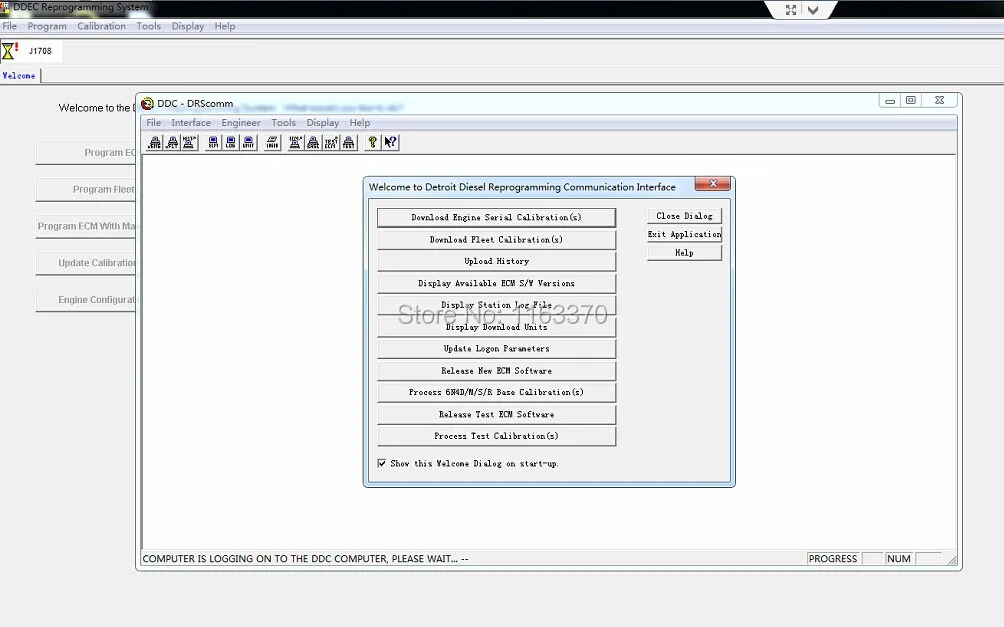Click the Upload History toolbar icon
Viewport: 1004px width, 627px height.
point(190,142)
